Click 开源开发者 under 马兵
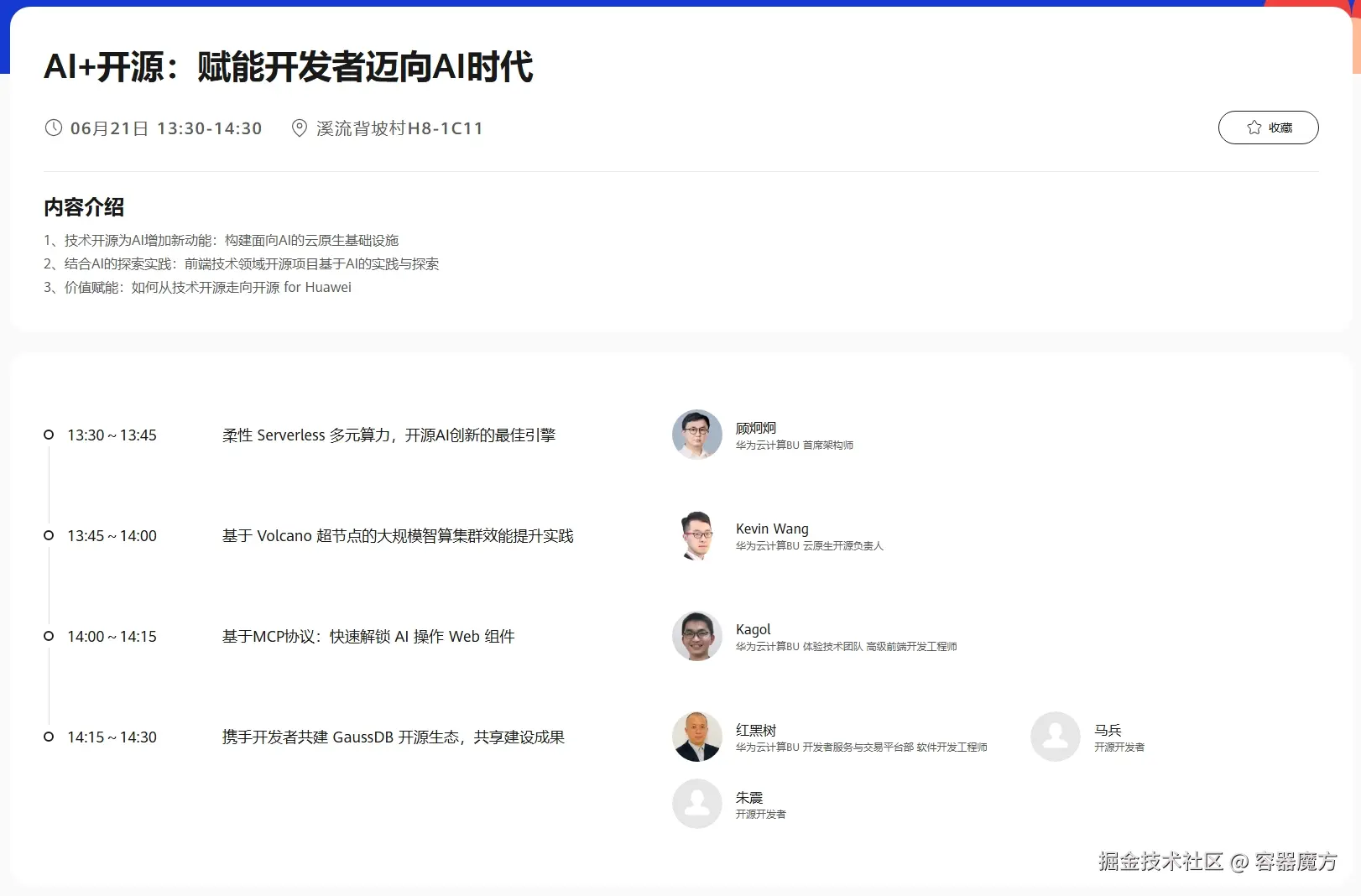 (1119, 748)
